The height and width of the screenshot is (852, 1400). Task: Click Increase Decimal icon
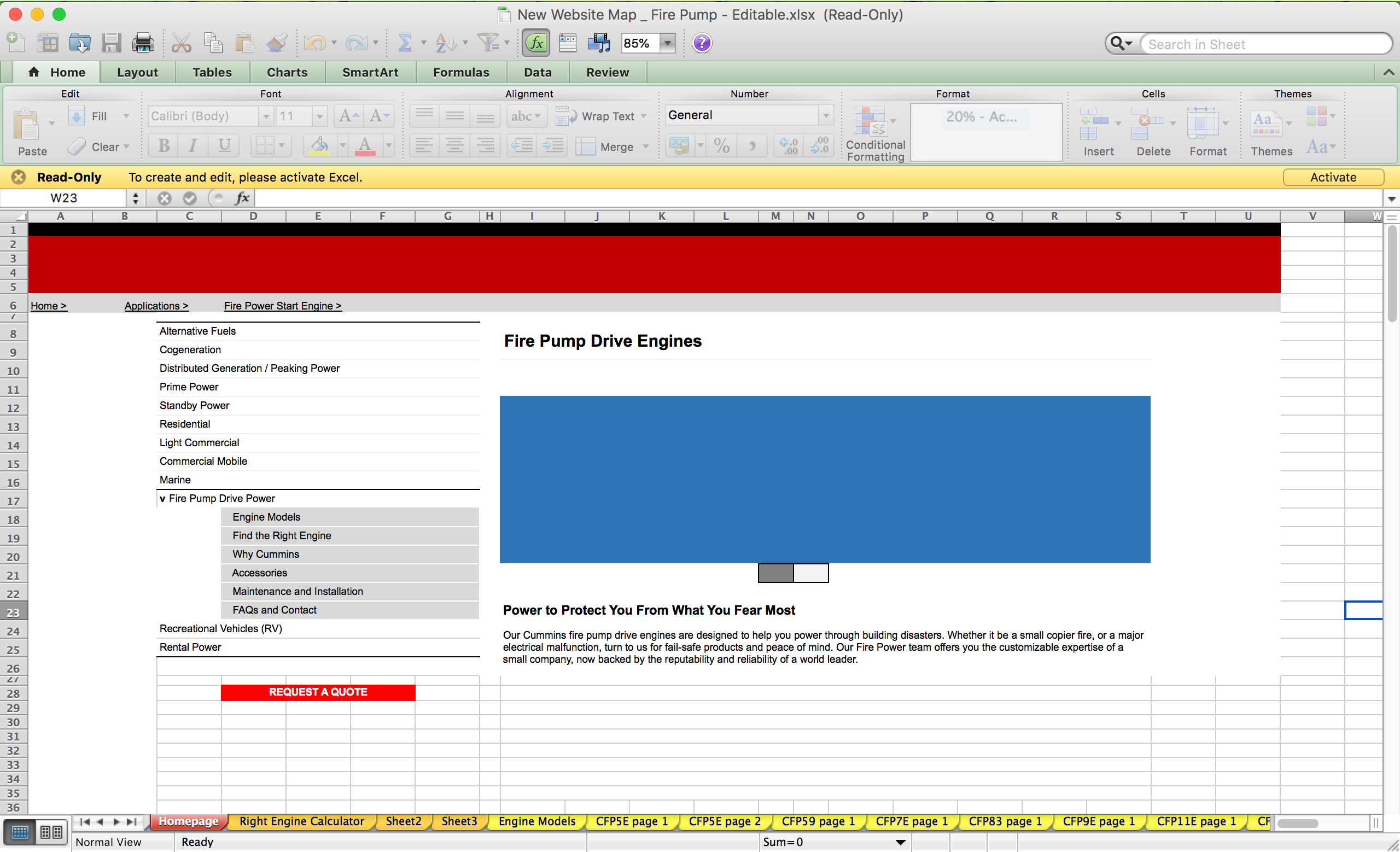coord(789,146)
